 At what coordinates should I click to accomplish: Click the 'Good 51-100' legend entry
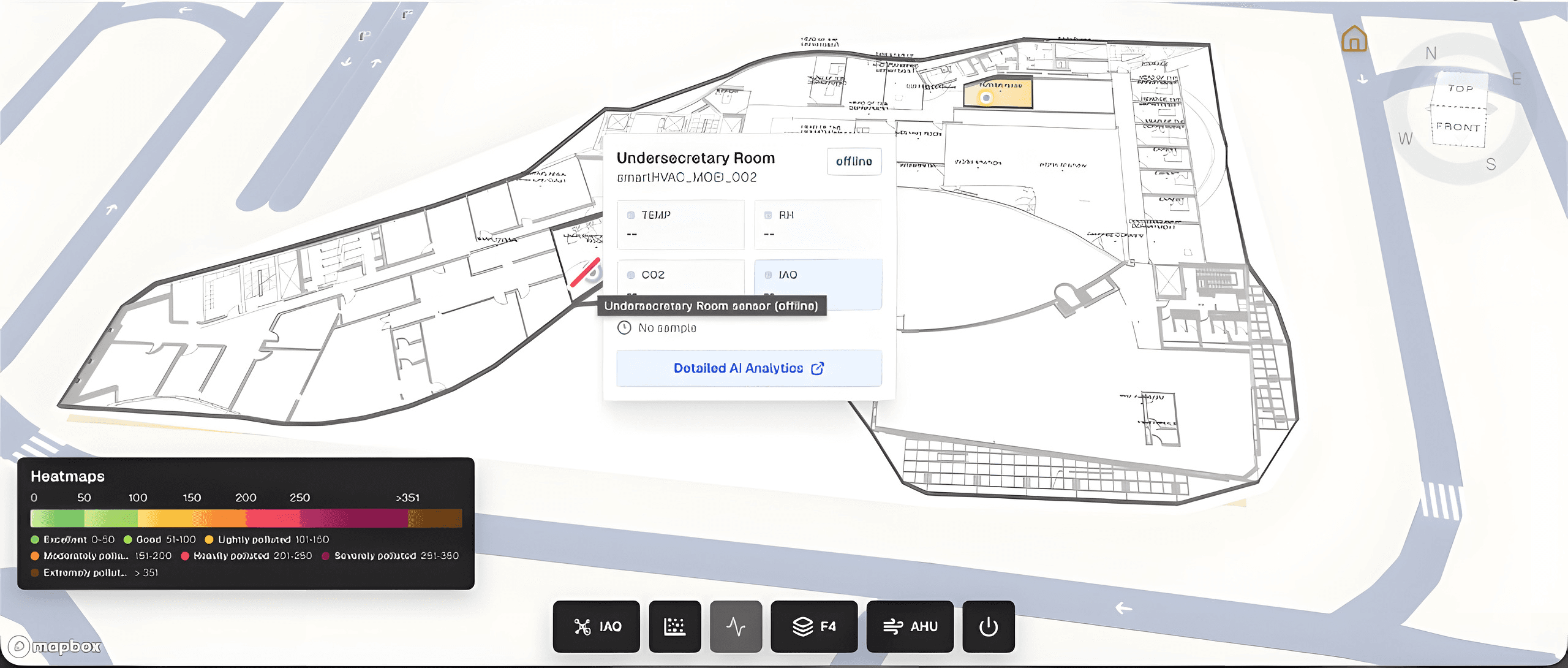click(160, 539)
